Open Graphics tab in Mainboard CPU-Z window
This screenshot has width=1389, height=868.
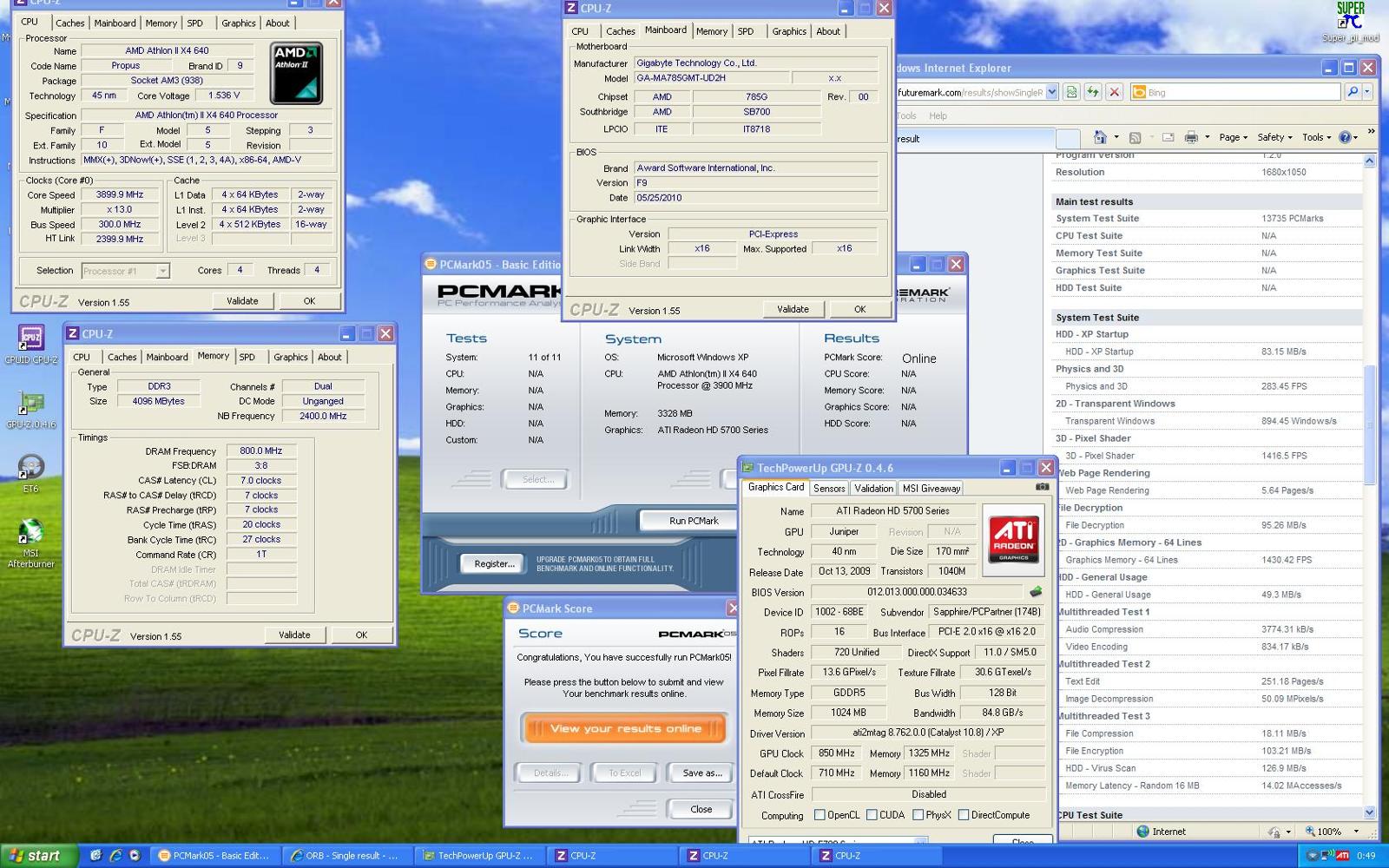click(789, 31)
